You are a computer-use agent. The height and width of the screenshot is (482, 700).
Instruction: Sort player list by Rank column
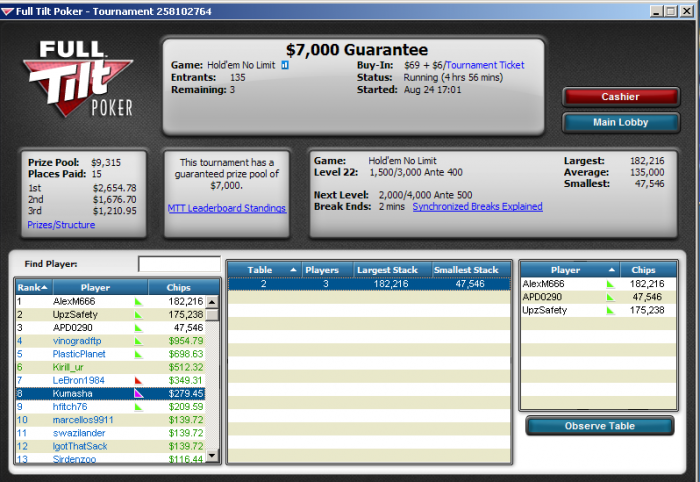point(34,287)
